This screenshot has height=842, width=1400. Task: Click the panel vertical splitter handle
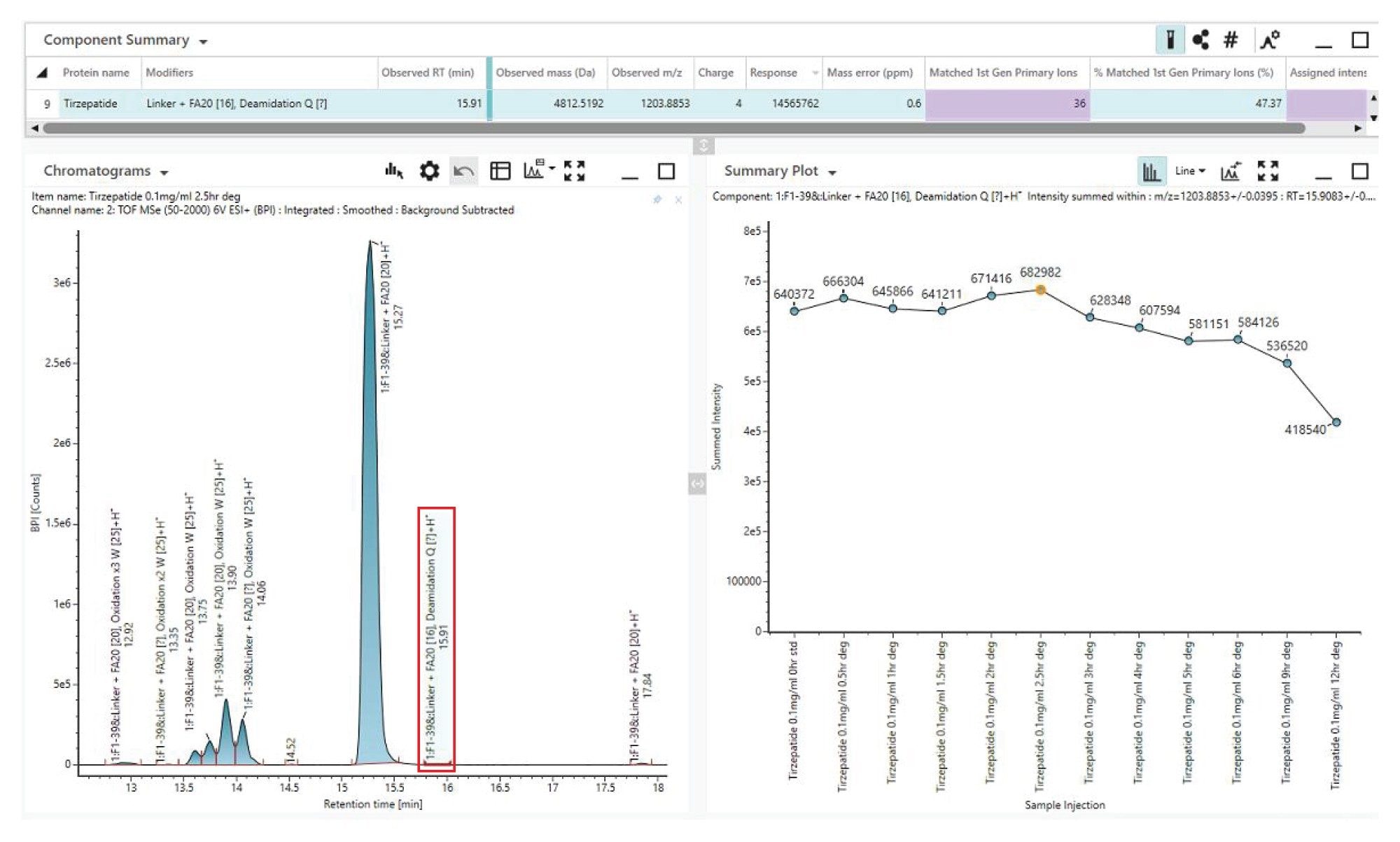(x=703, y=146)
